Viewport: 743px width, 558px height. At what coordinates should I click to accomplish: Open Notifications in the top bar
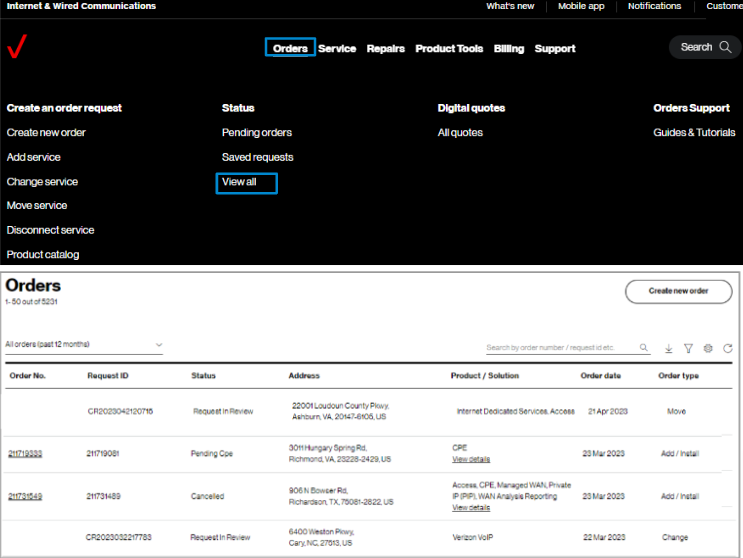click(654, 6)
